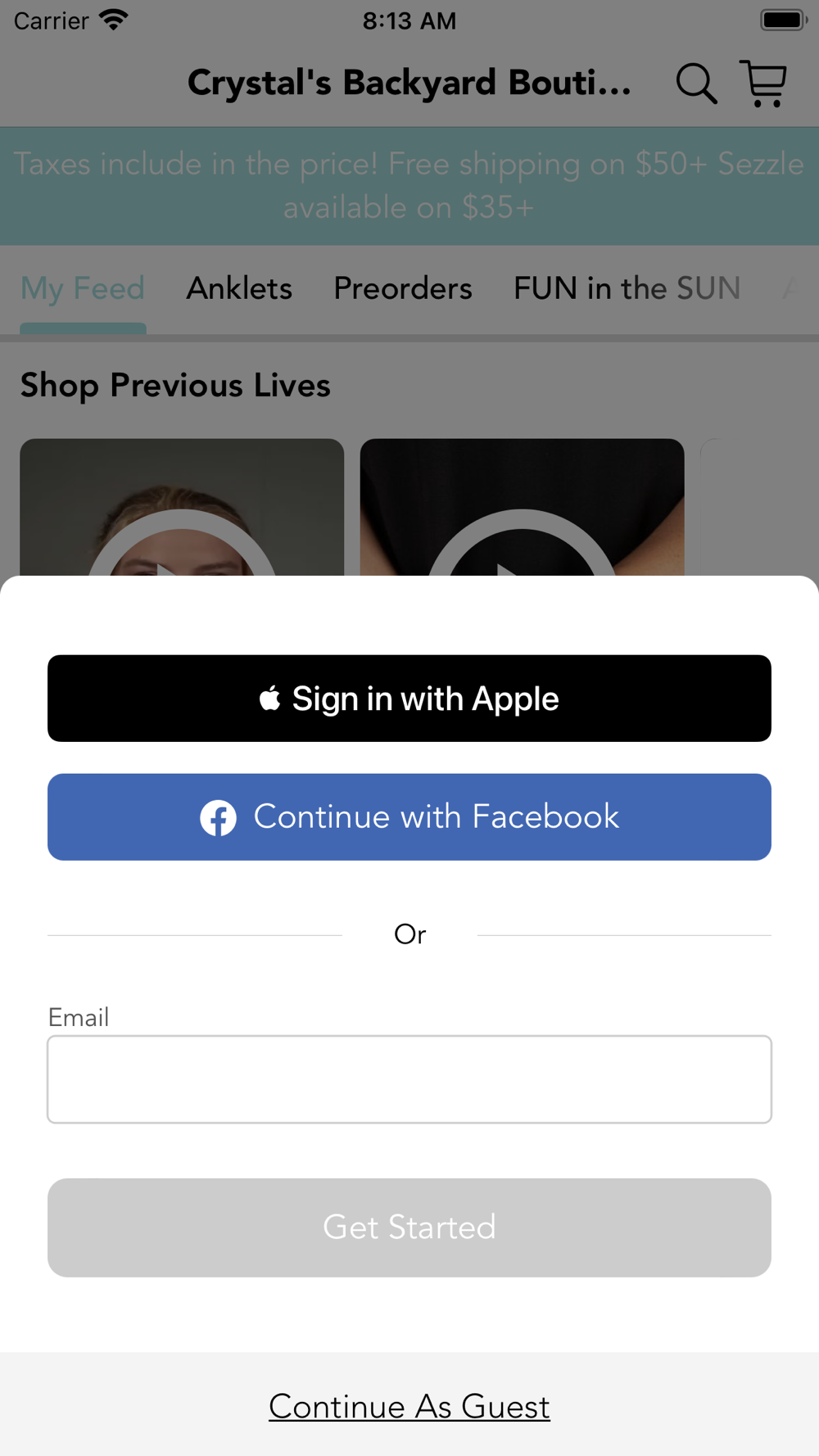Viewport: 819px width, 1456px height.
Task: Tap the tax and shipping announcement banner
Action: [x=409, y=186]
